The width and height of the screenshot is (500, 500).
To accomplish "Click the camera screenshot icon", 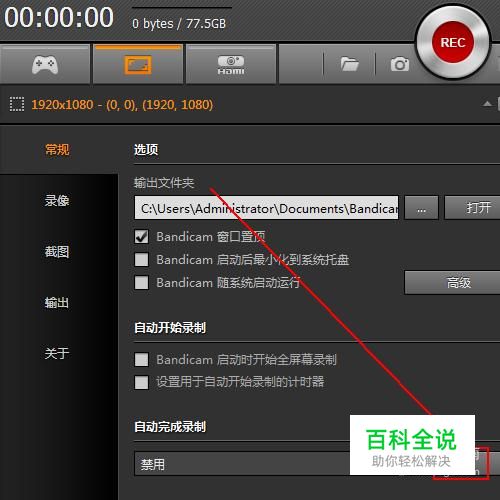I will click(400, 64).
